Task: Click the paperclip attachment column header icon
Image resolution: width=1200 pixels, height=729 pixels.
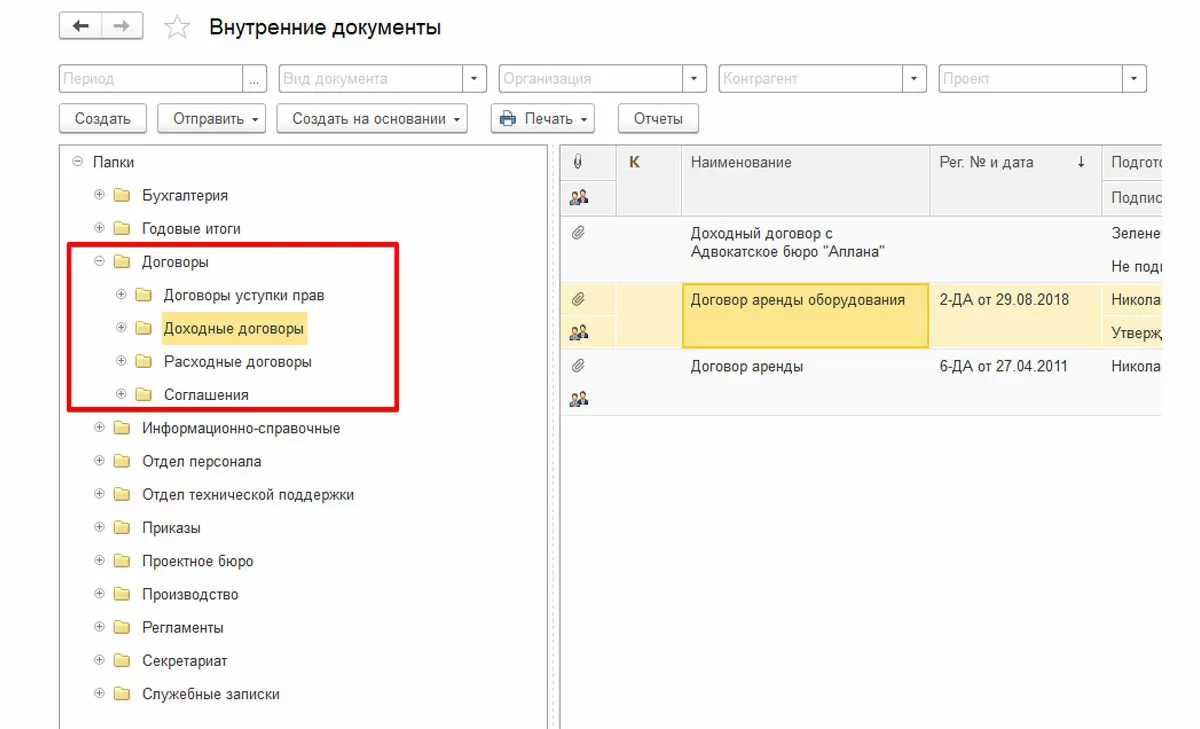Action: pos(578,162)
